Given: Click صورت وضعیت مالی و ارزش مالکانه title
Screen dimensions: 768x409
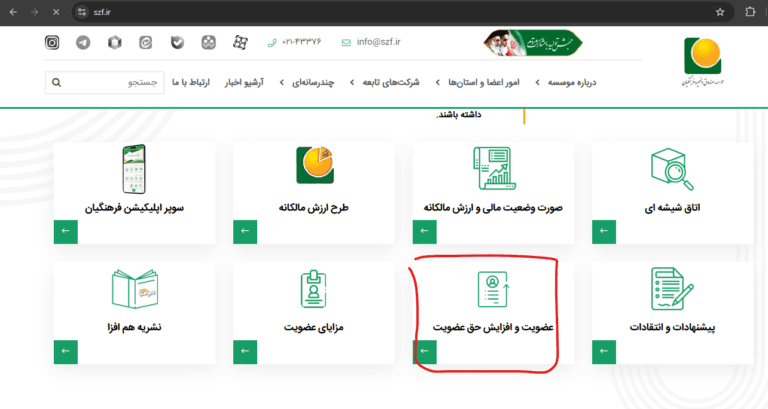Looking at the screenshot, I should point(493,208).
